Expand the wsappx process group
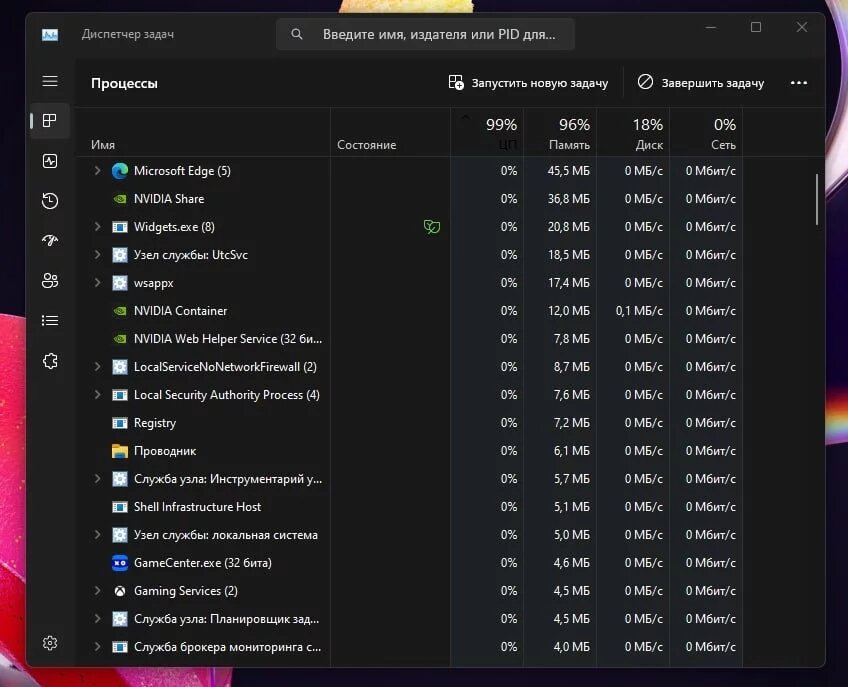This screenshot has height=687, width=848. coord(97,282)
